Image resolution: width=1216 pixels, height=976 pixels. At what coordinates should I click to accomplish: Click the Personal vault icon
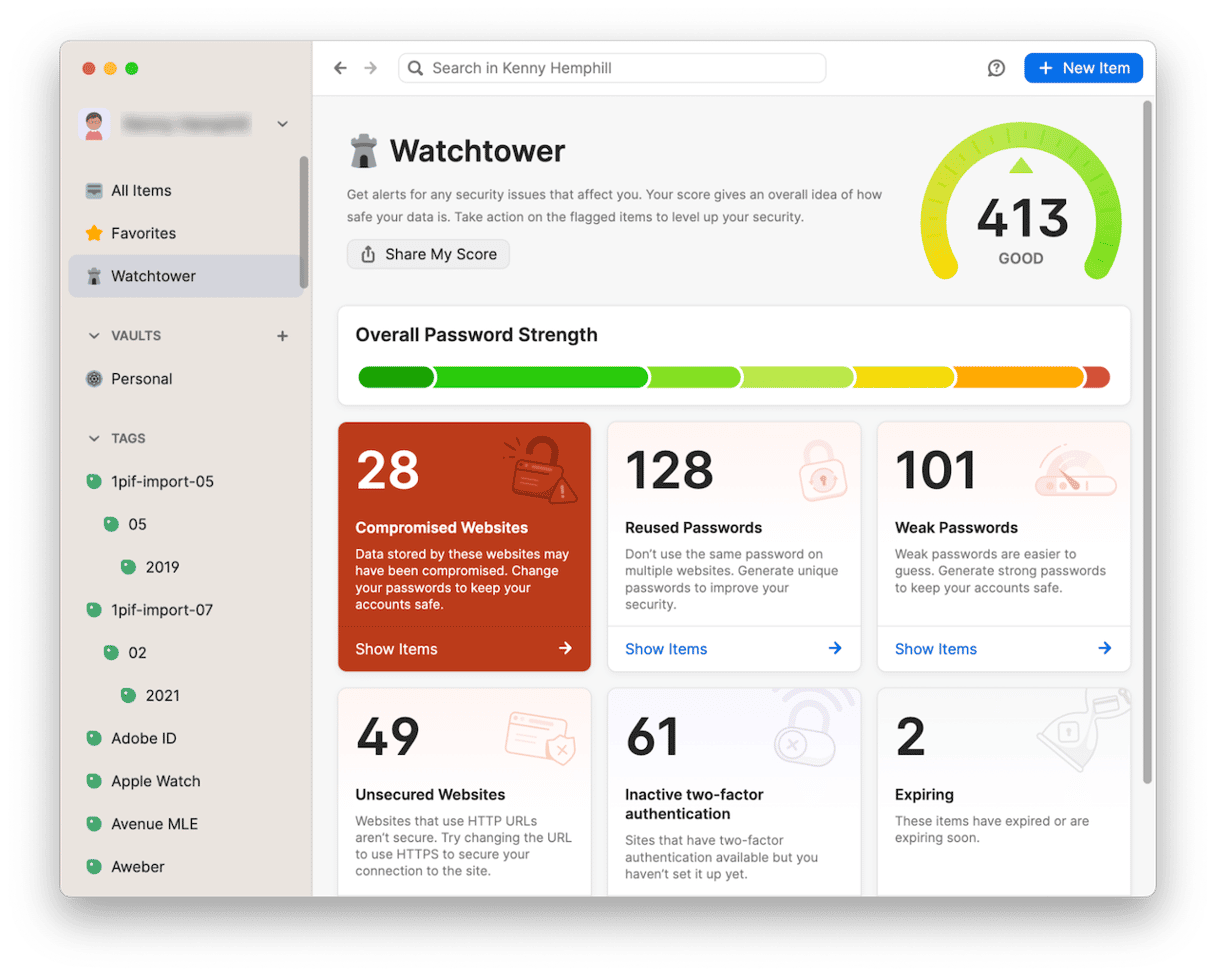click(94, 379)
